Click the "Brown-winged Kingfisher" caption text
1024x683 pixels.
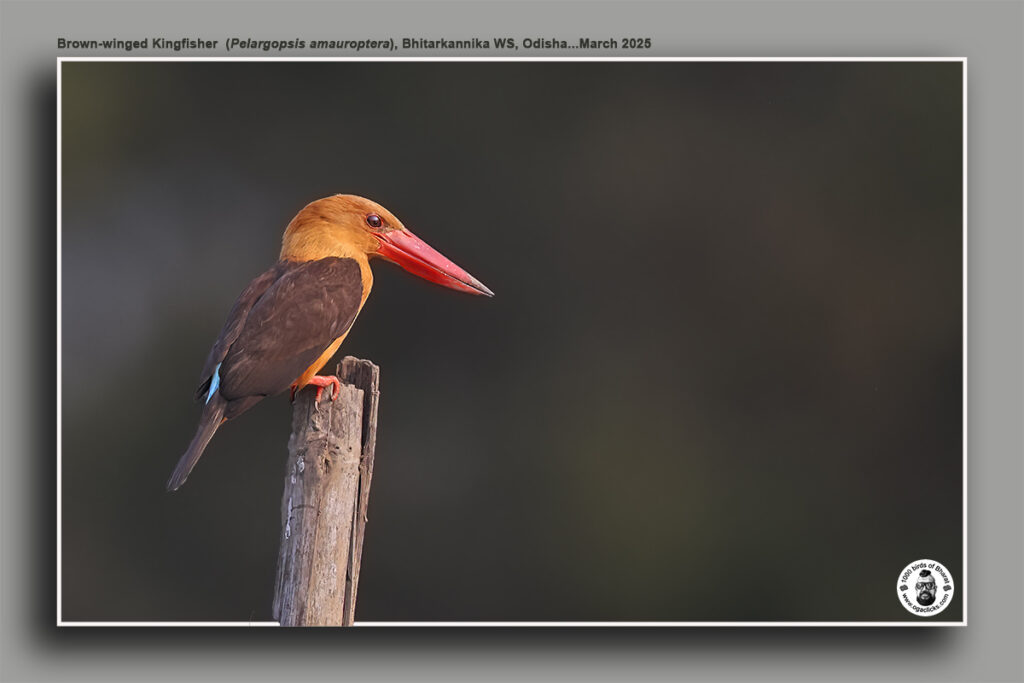(x=137, y=44)
